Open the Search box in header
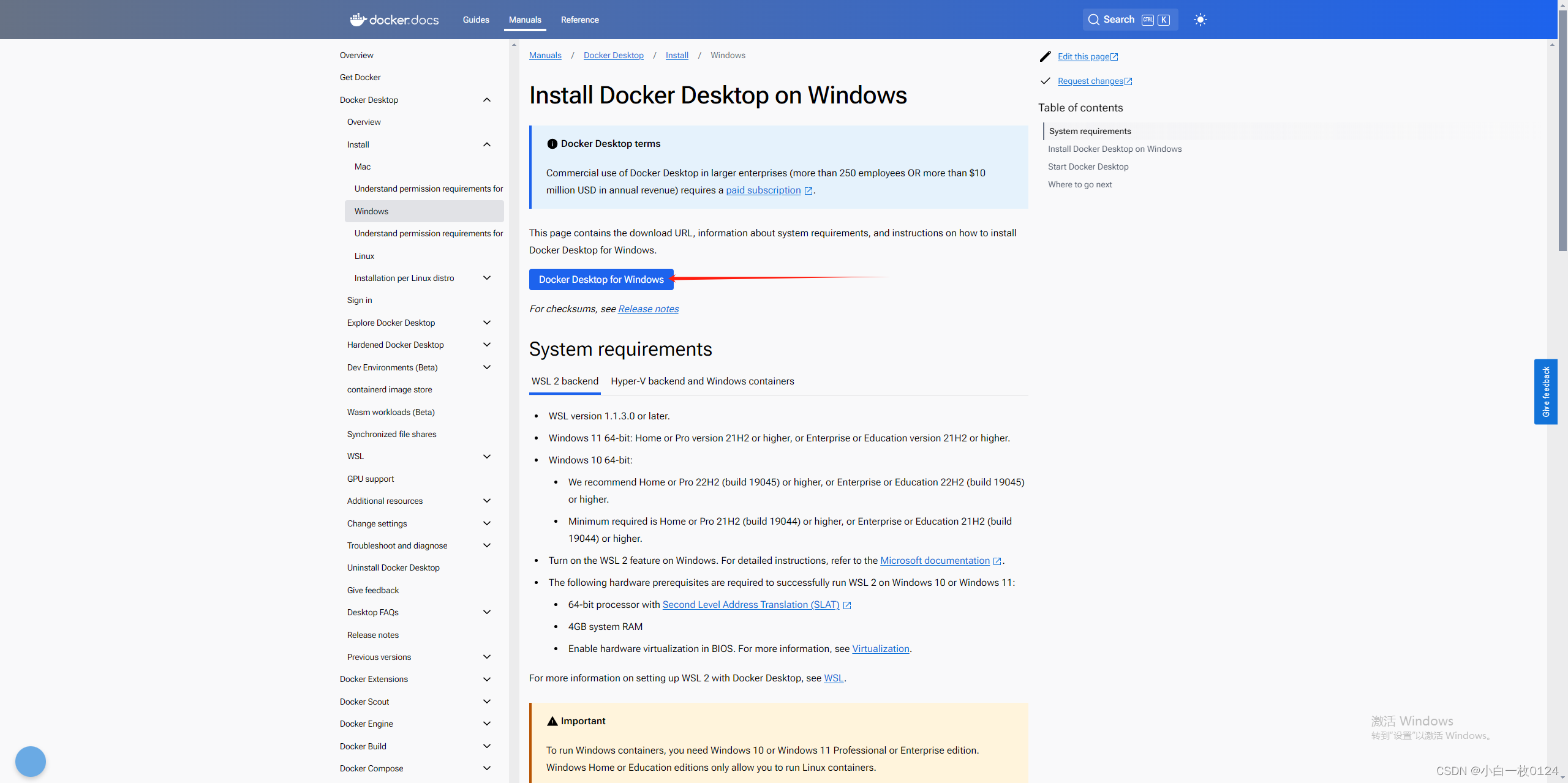This screenshot has height=783, width=1568. click(x=1129, y=20)
